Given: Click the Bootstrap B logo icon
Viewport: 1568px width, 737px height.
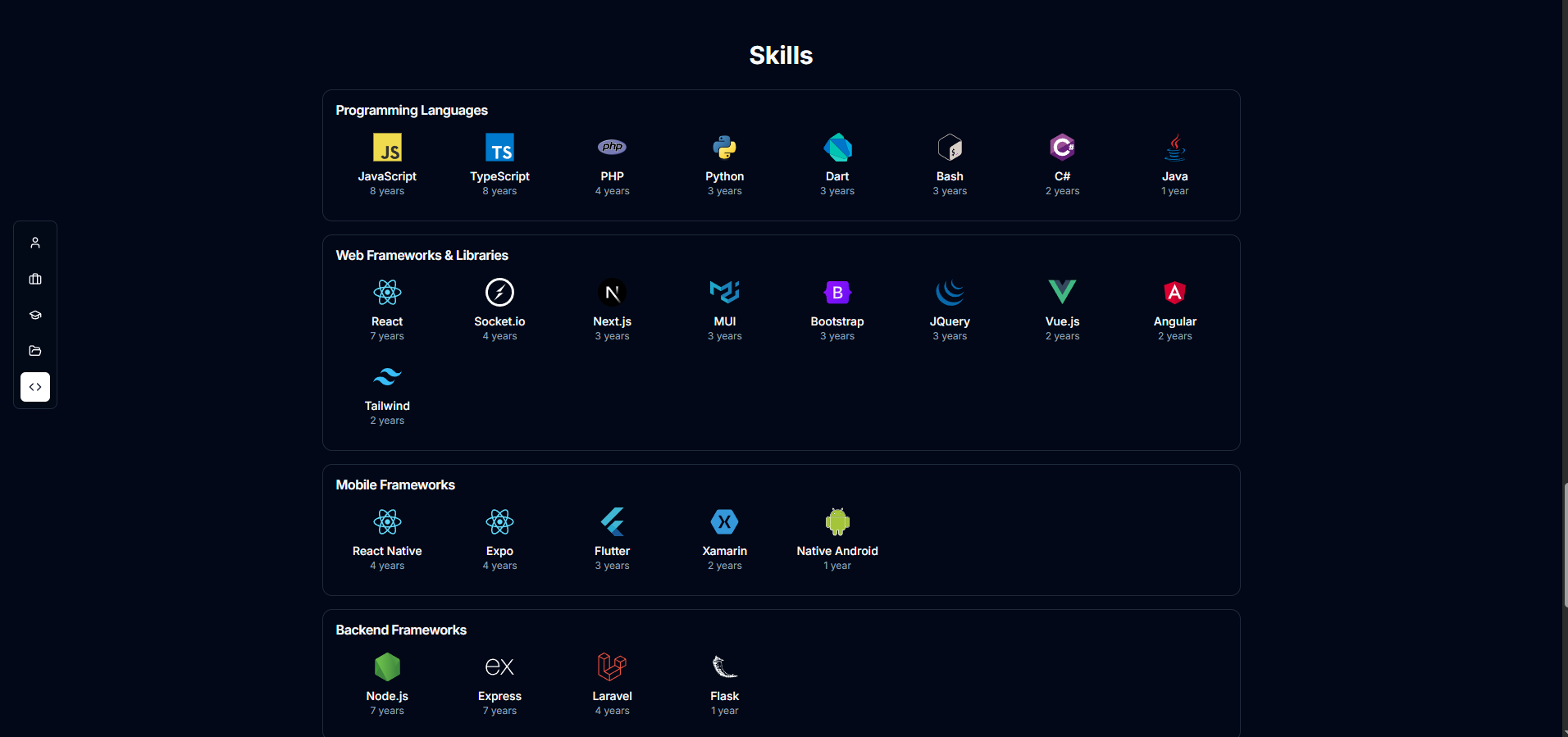Looking at the screenshot, I should [x=837, y=293].
